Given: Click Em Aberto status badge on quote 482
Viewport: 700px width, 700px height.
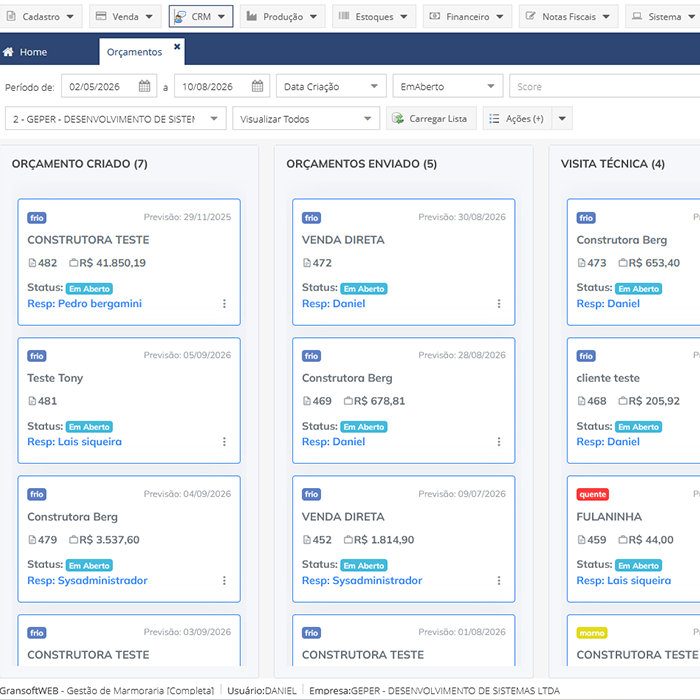Looking at the screenshot, I should click(x=89, y=289).
